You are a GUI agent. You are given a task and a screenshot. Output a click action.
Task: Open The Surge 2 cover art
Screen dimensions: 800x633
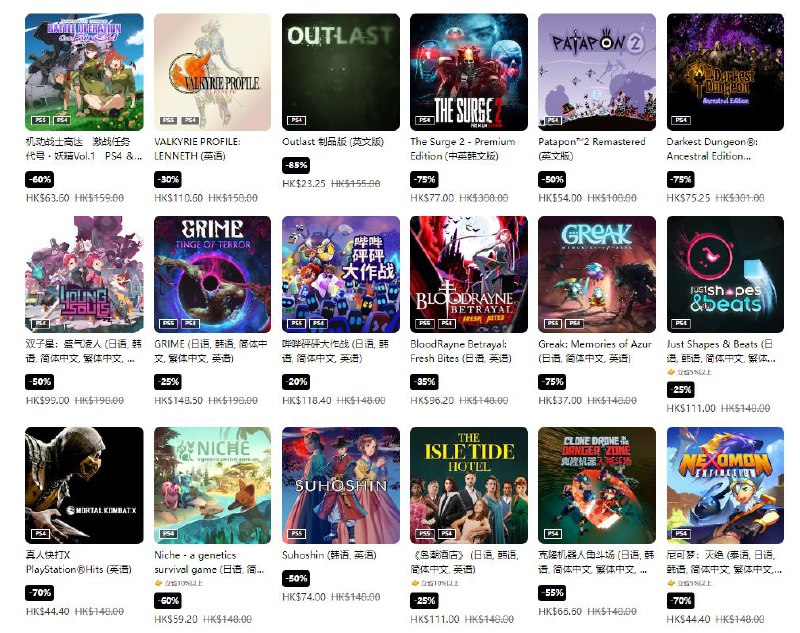click(469, 72)
